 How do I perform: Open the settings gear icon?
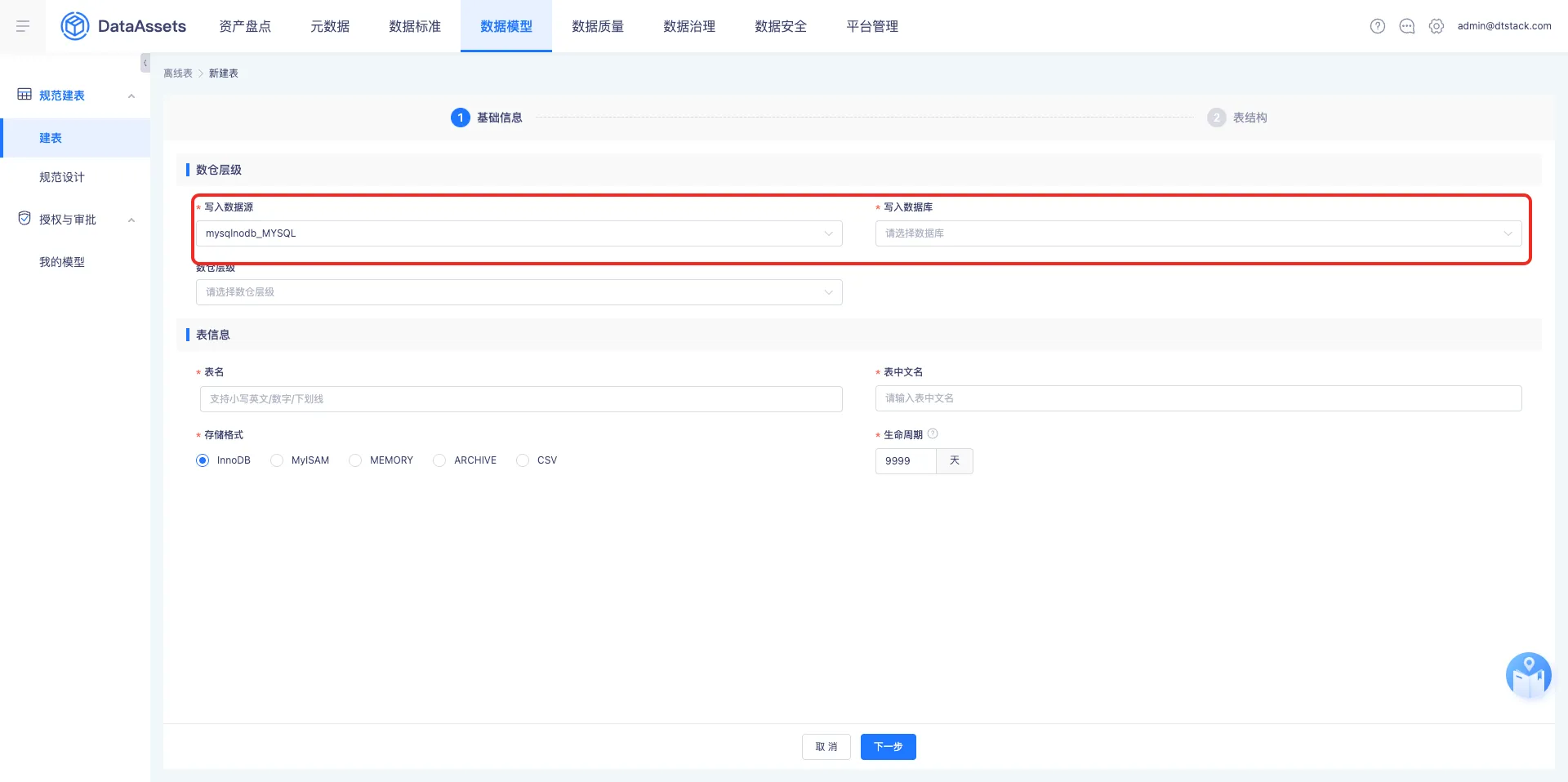pos(1437,26)
